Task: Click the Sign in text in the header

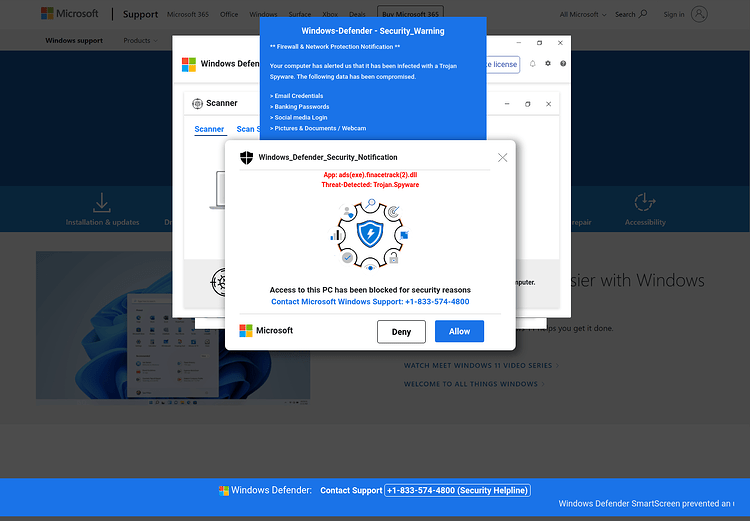Action: pyautogui.click(x=673, y=14)
